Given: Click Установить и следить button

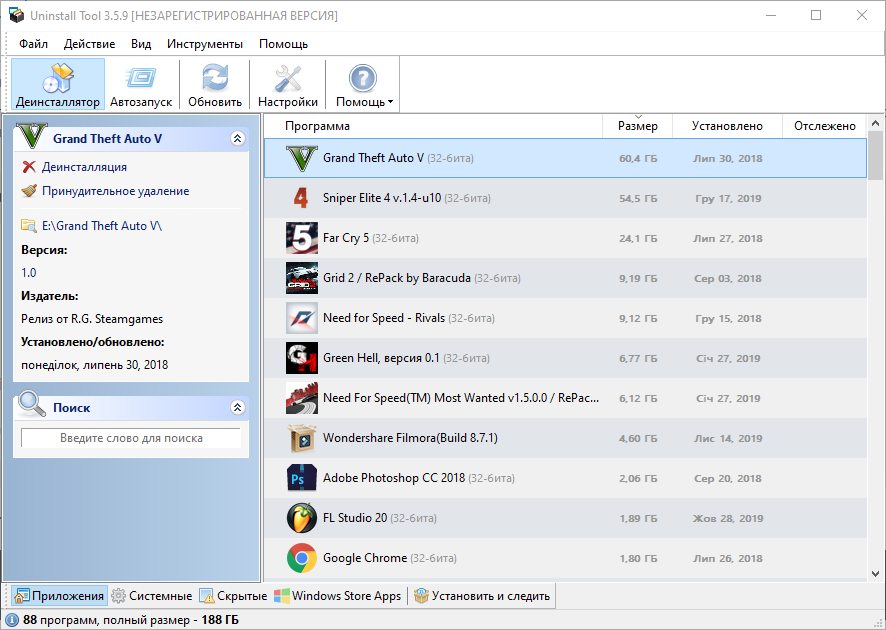Looking at the screenshot, I should (x=481, y=596).
